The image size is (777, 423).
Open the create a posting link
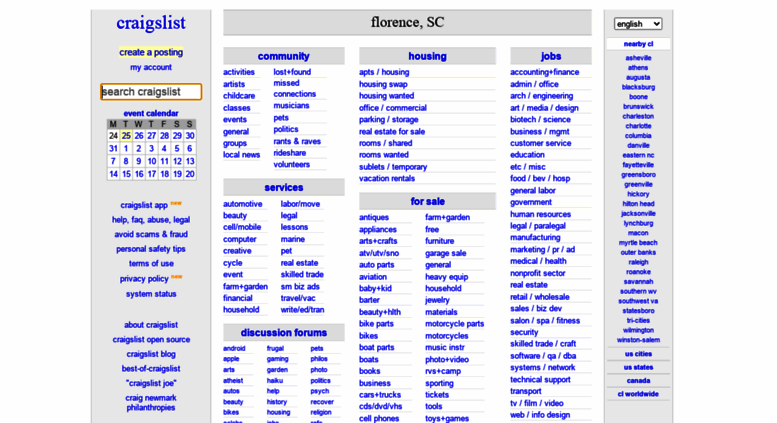point(151,52)
